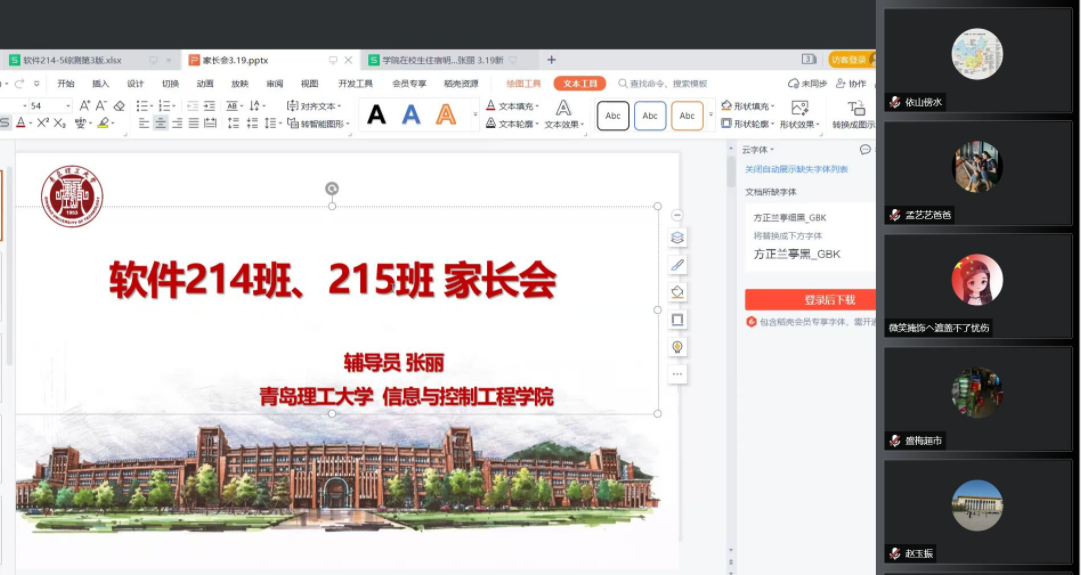This screenshot has width=1081, height=575.
Task: Open the layers icon beside the slide
Action: click(x=677, y=238)
